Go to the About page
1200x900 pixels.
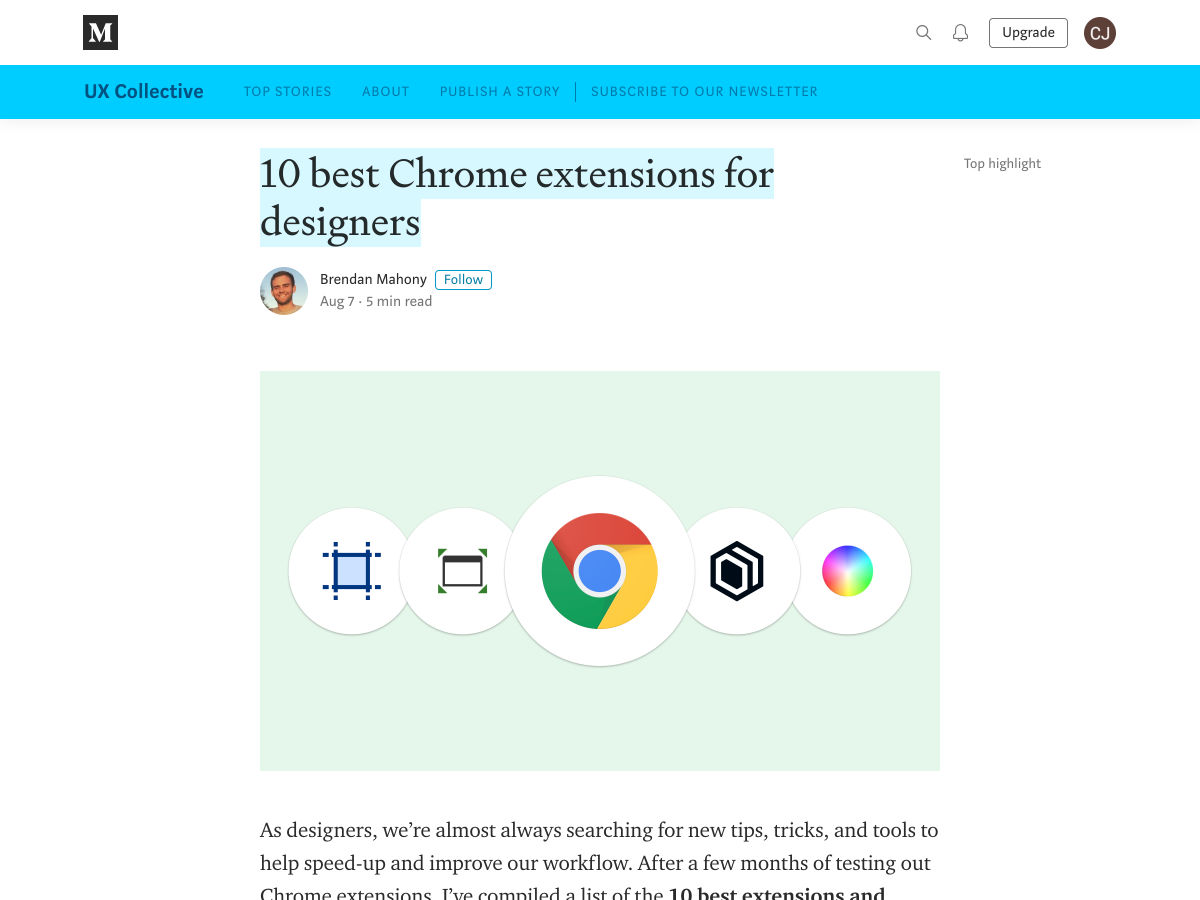coord(385,91)
